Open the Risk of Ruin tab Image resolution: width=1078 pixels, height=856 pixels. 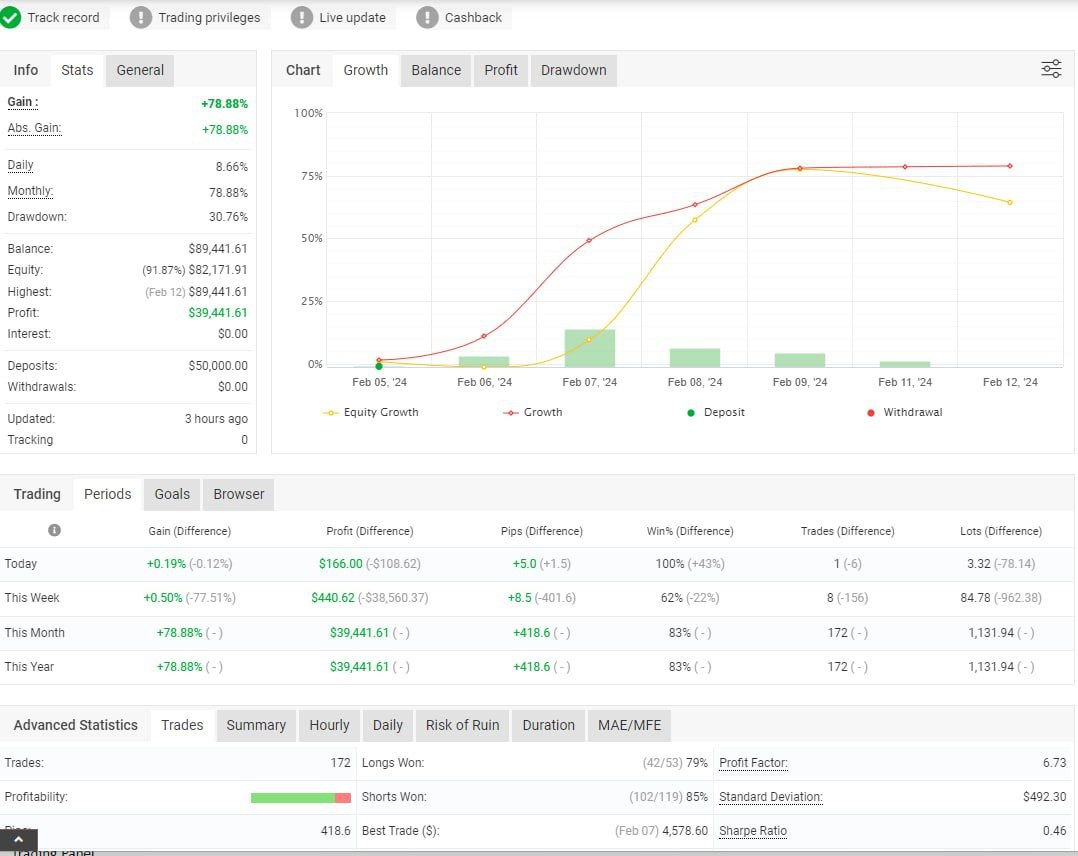pos(463,725)
